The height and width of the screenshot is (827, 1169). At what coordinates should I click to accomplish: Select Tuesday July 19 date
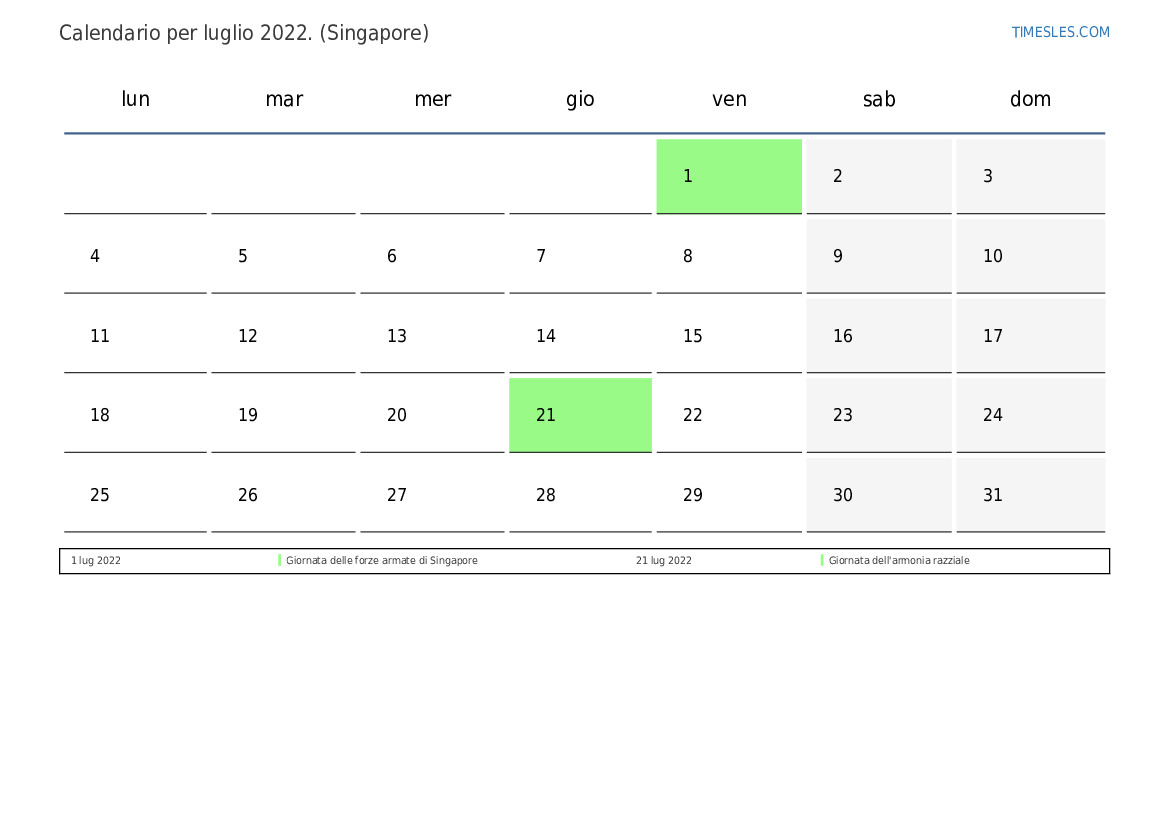pyautogui.click(x=283, y=415)
